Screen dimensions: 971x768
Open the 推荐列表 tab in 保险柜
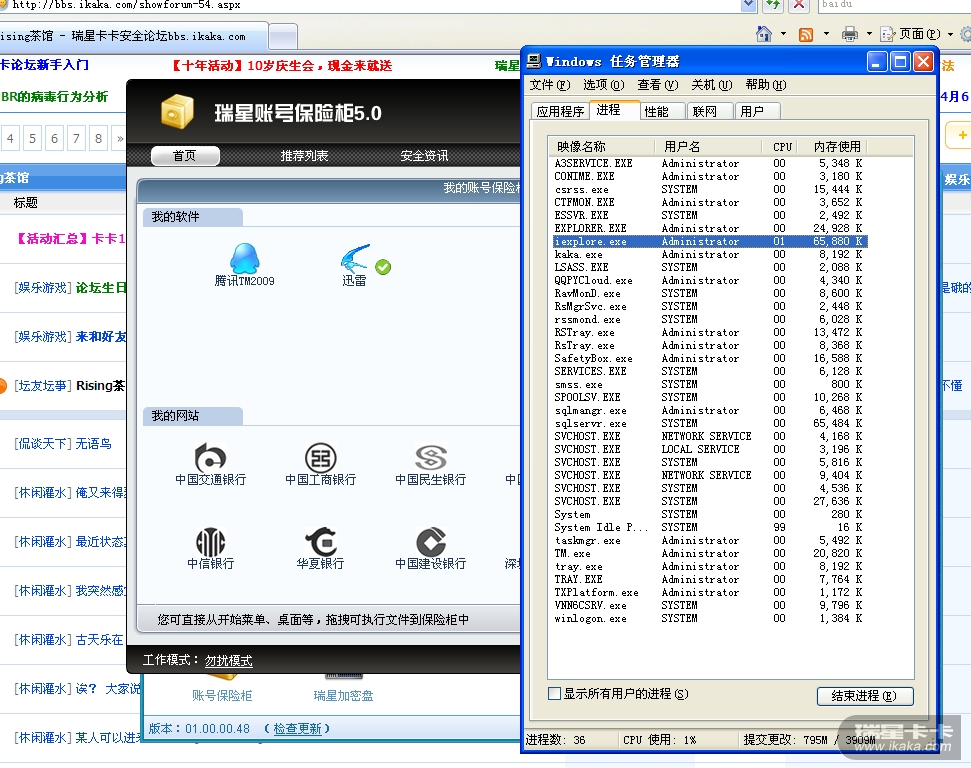(x=304, y=156)
